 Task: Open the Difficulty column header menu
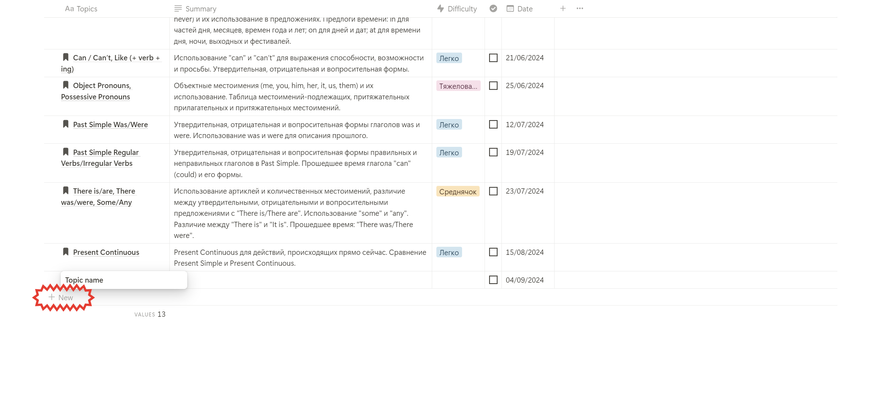point(457,8)
